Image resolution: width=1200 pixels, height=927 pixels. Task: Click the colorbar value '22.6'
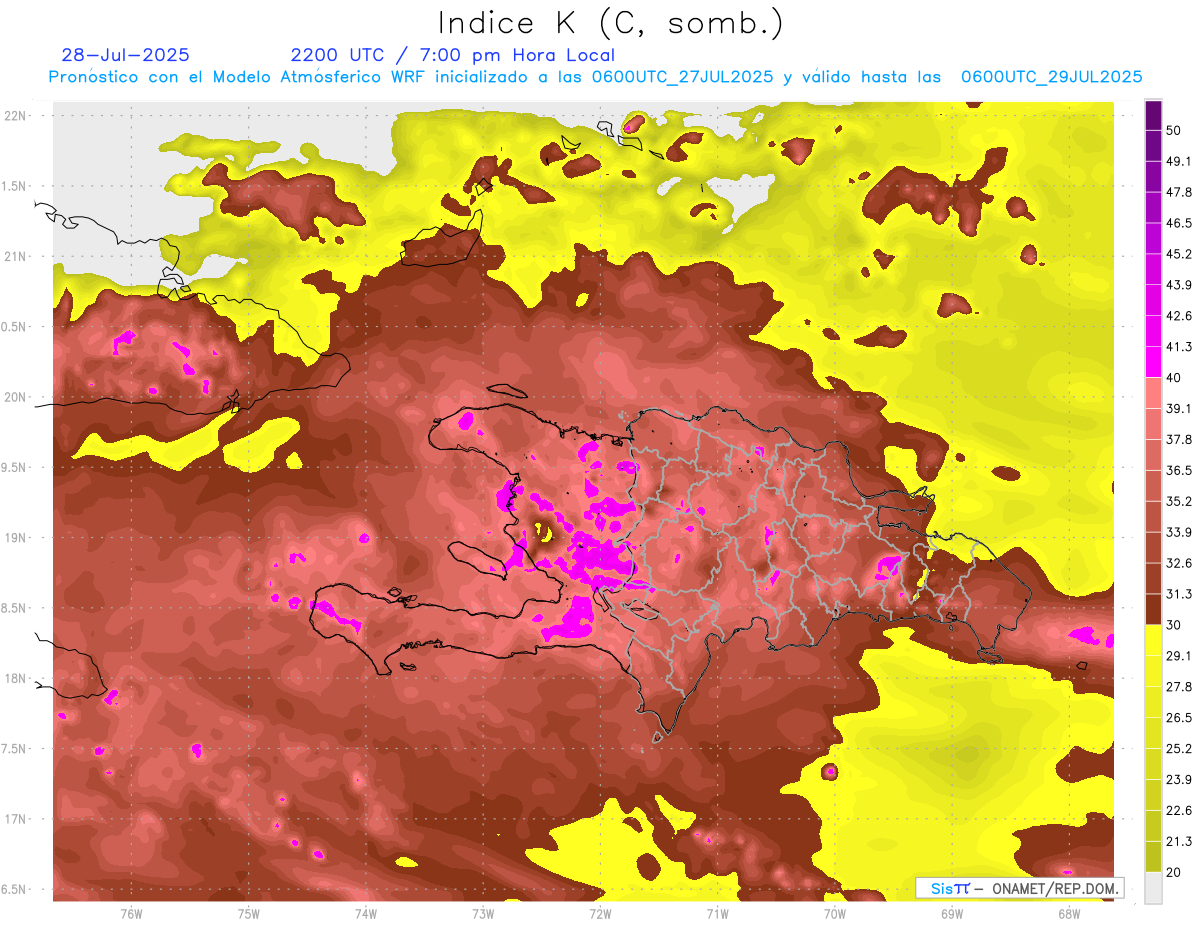[1179, 810]
